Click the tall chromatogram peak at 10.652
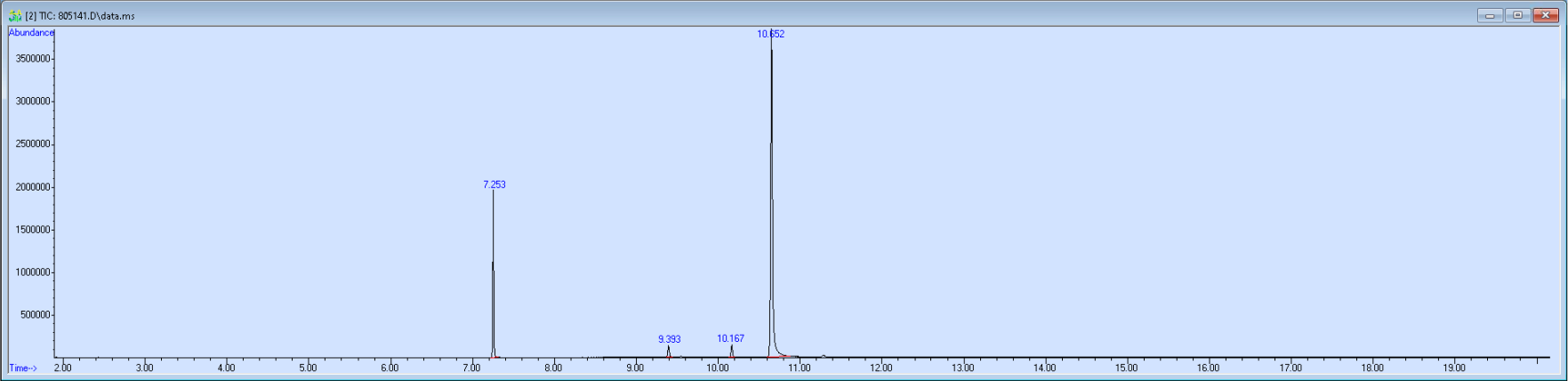 click(x=771, y=196)
